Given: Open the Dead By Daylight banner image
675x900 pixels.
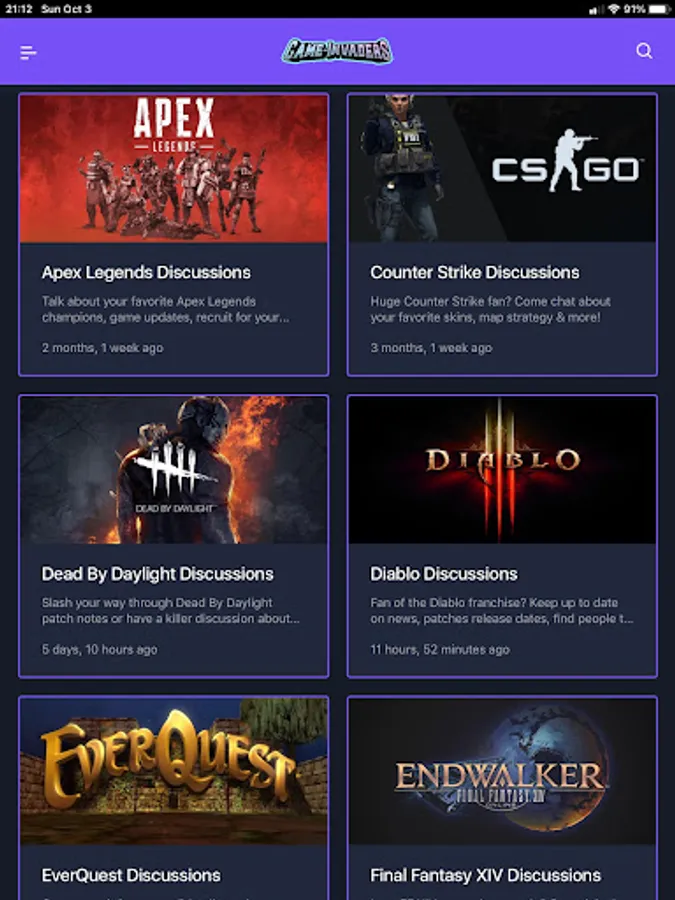Looking at the screenshot, I should point(174,470).
